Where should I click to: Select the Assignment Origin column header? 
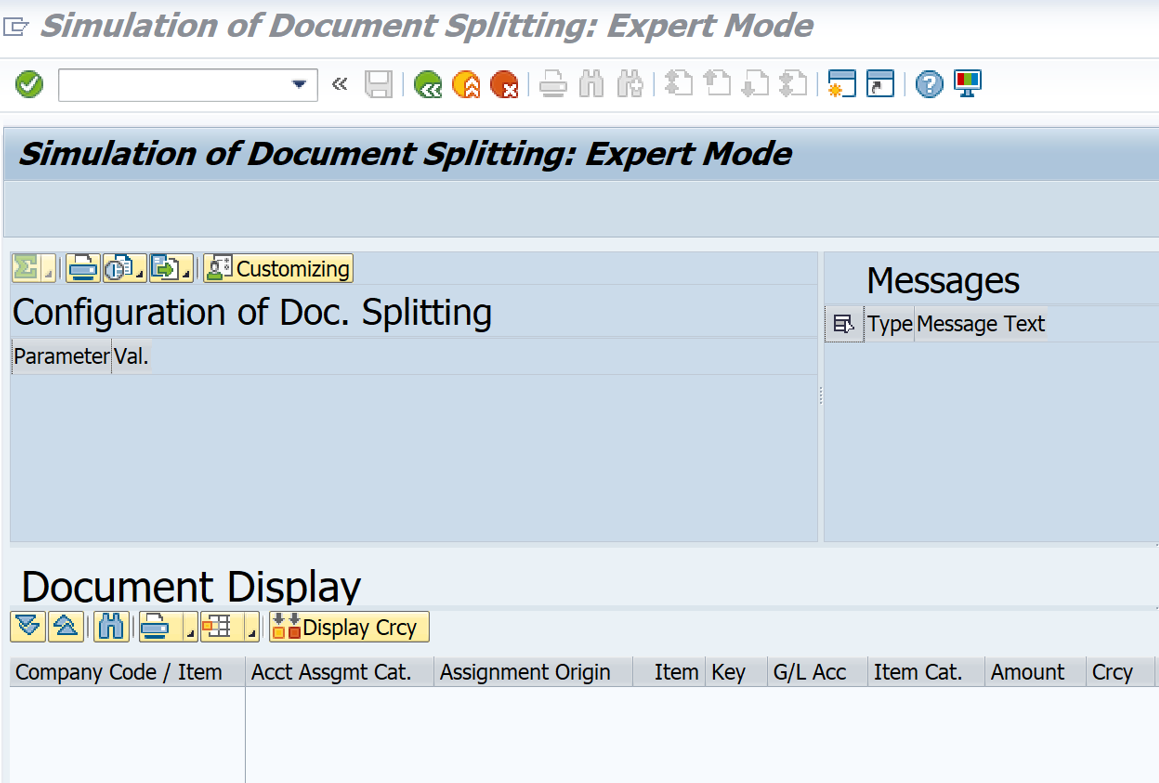tap(533, 672)
